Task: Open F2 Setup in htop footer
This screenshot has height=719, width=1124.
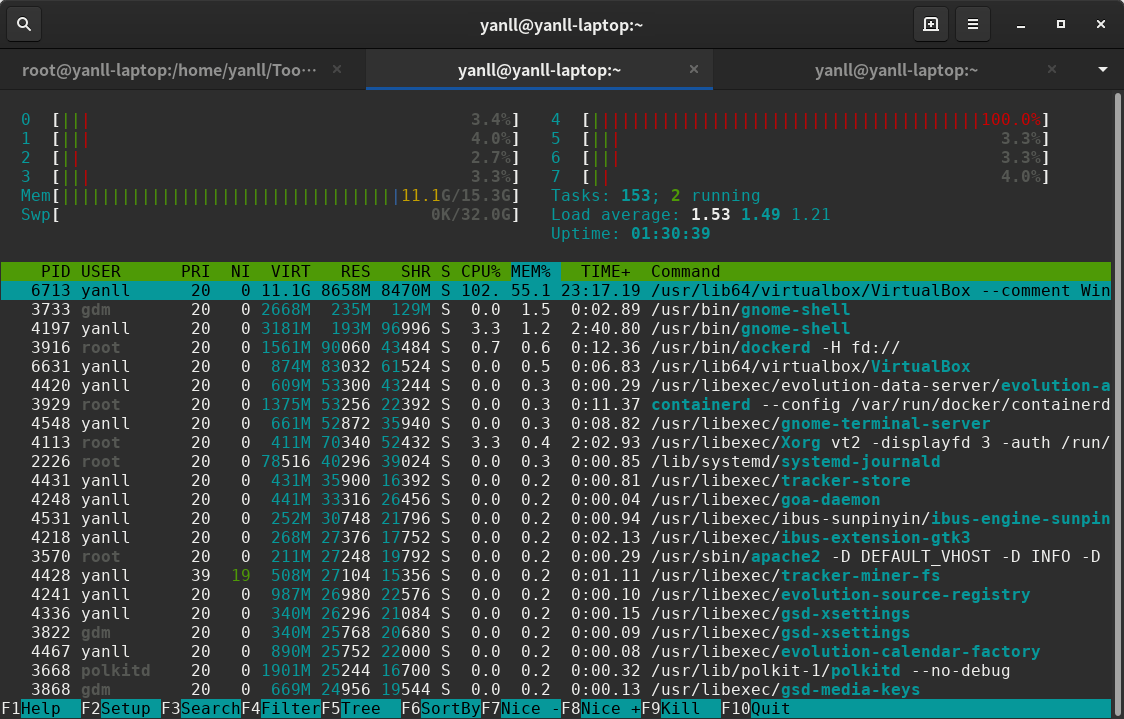Action: pos(120,709)
